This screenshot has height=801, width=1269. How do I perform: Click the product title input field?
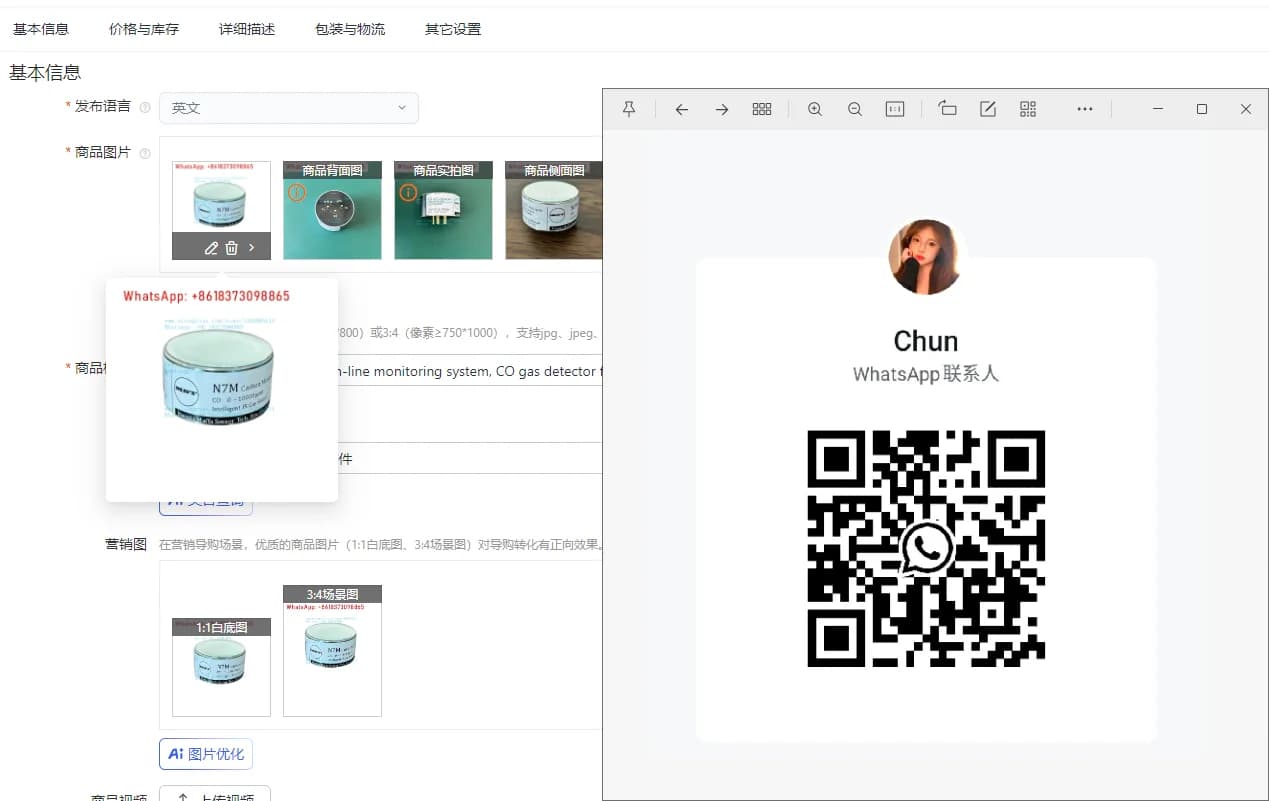470,371
